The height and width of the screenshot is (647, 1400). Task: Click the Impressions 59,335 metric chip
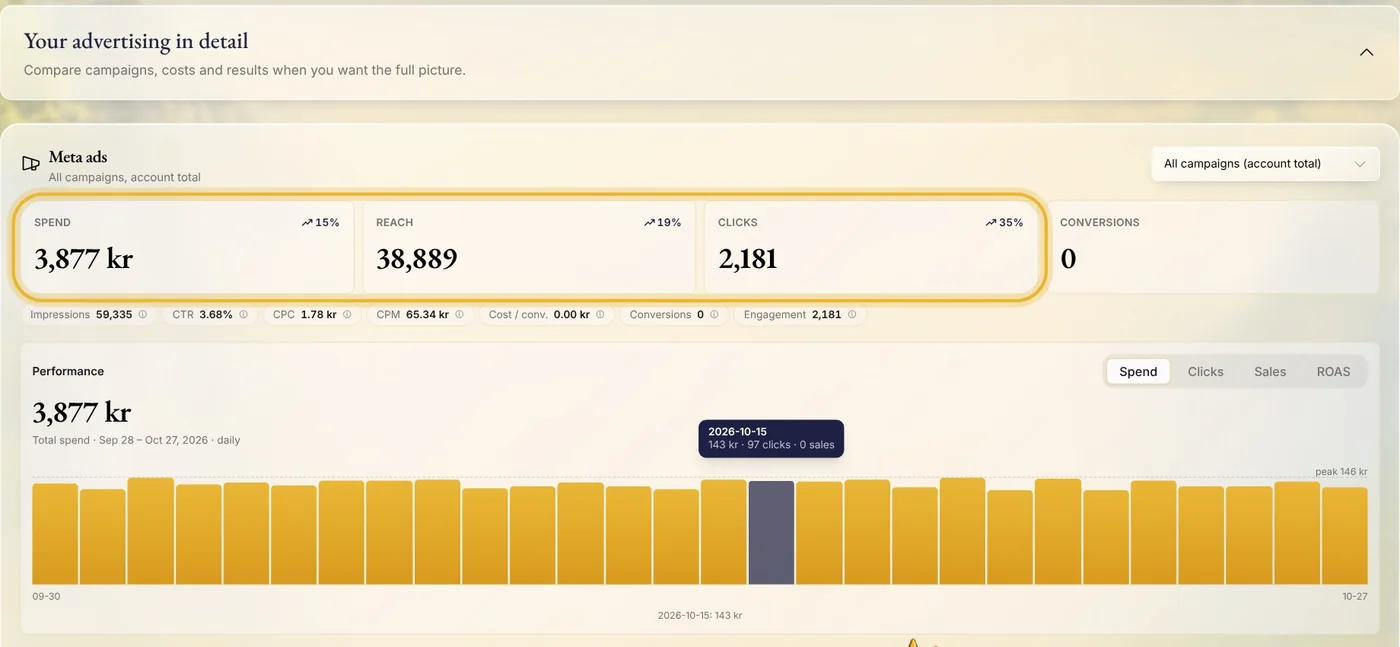tap(89, 314)
